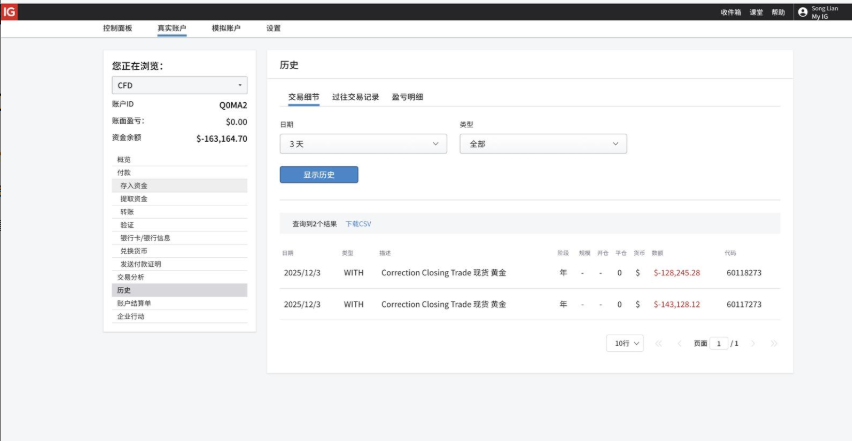This screenshot has height=441, width=852.
Task: Select 提取资金 in the sidebar
Action: tap(132, 199)
